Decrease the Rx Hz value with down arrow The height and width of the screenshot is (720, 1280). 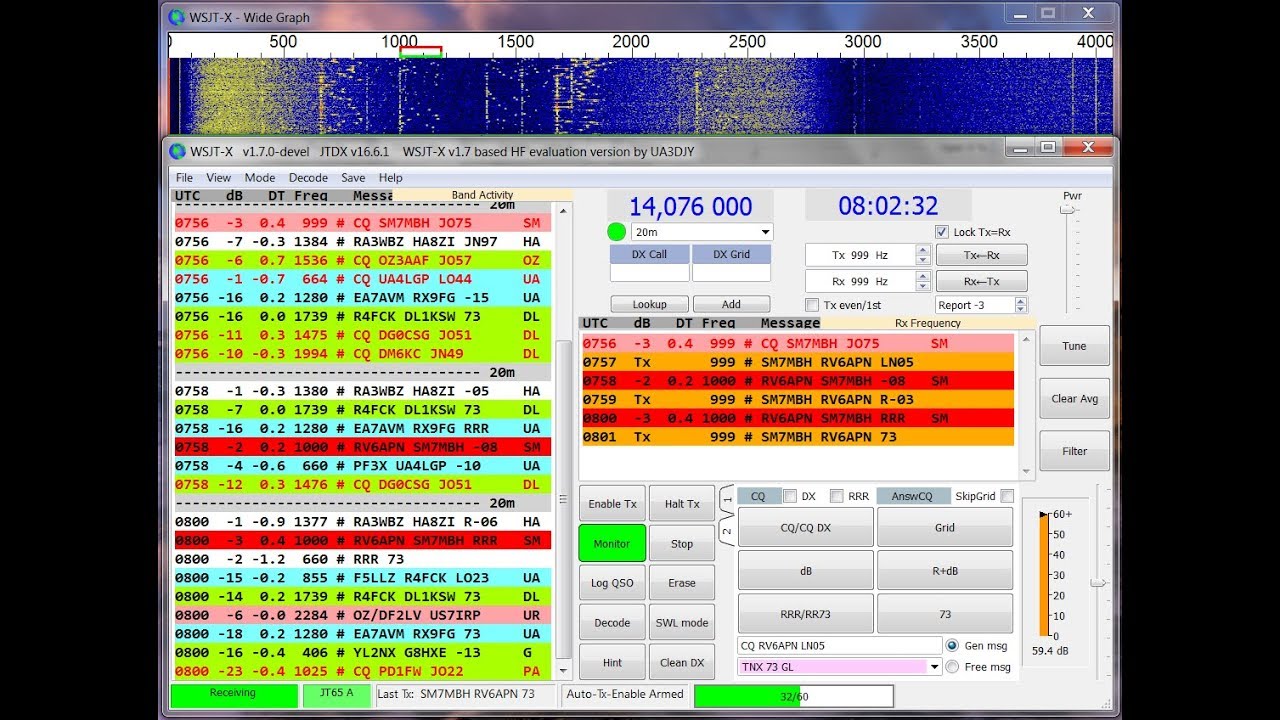923,286
